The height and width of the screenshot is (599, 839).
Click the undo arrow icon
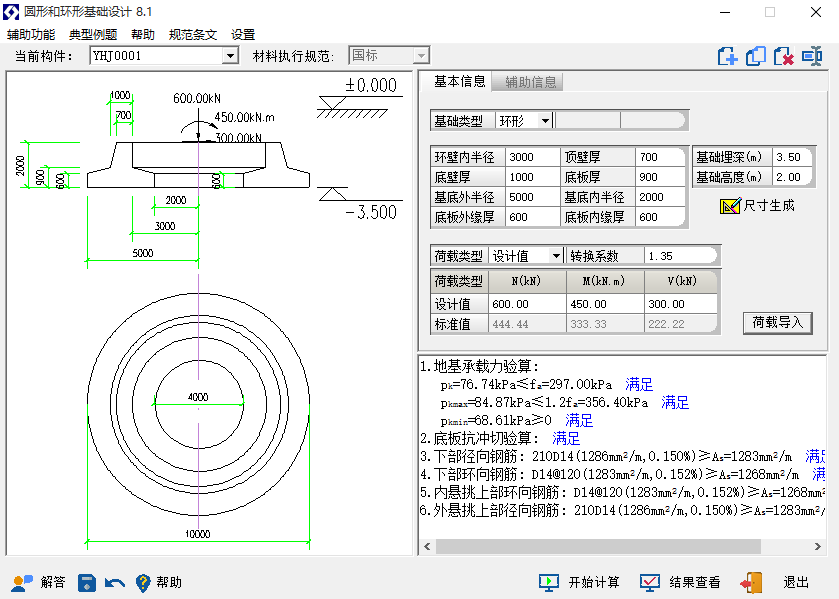pyautogui.click(x=115, y=582)
